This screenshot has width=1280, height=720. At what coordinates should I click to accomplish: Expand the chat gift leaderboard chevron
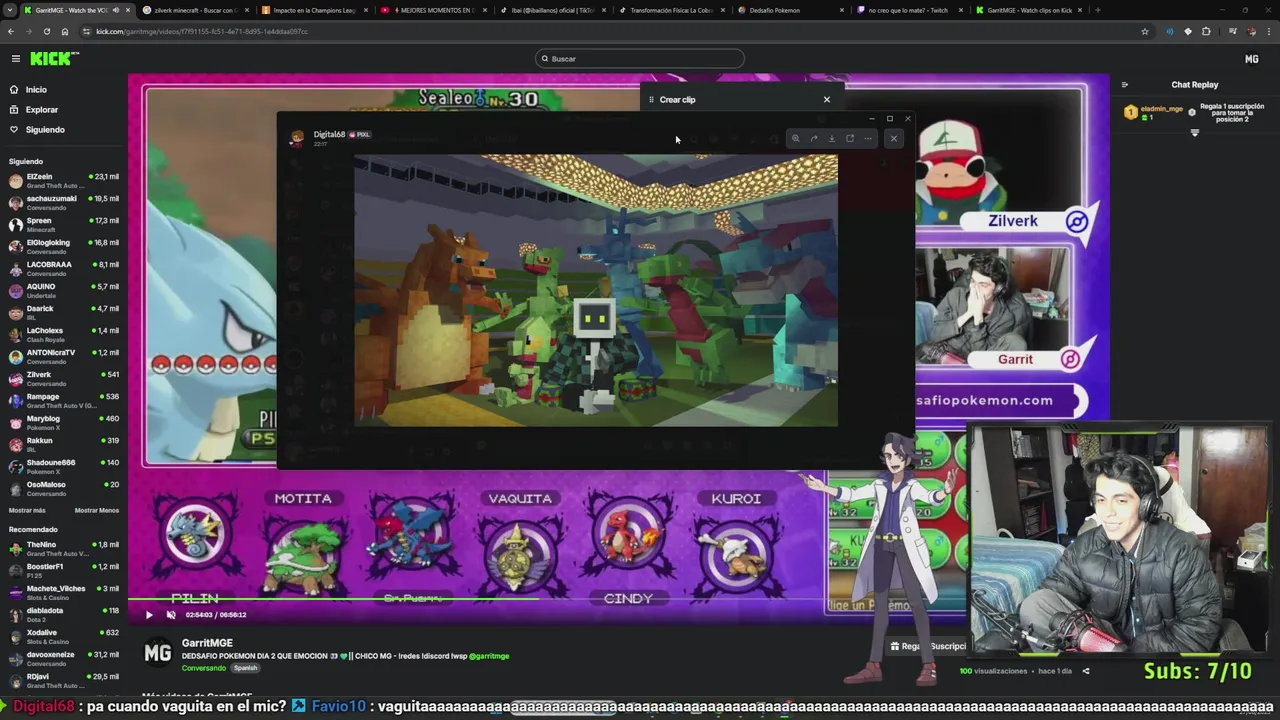[1194, 132]
